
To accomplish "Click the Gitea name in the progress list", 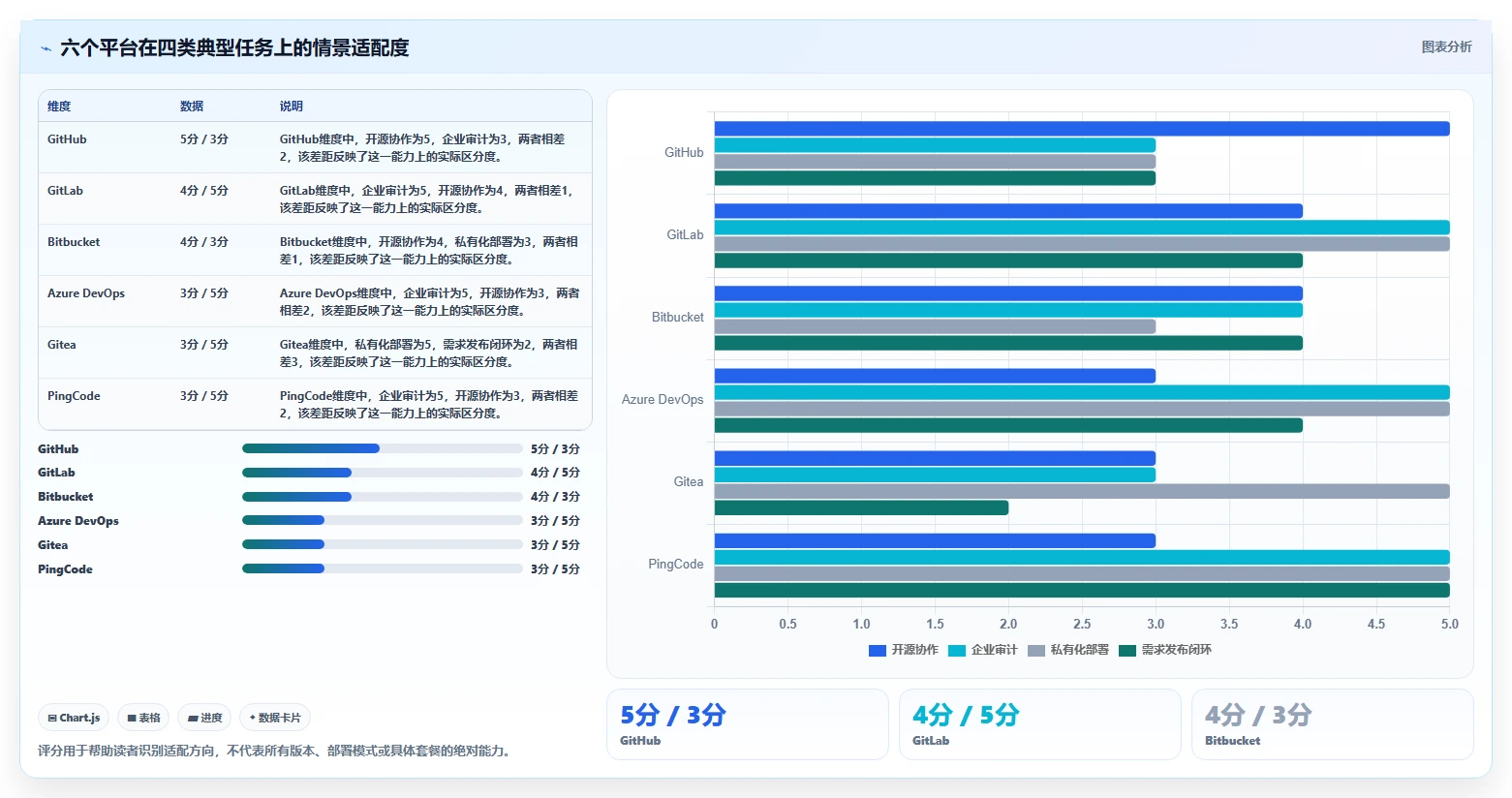I will pos(52,545).
